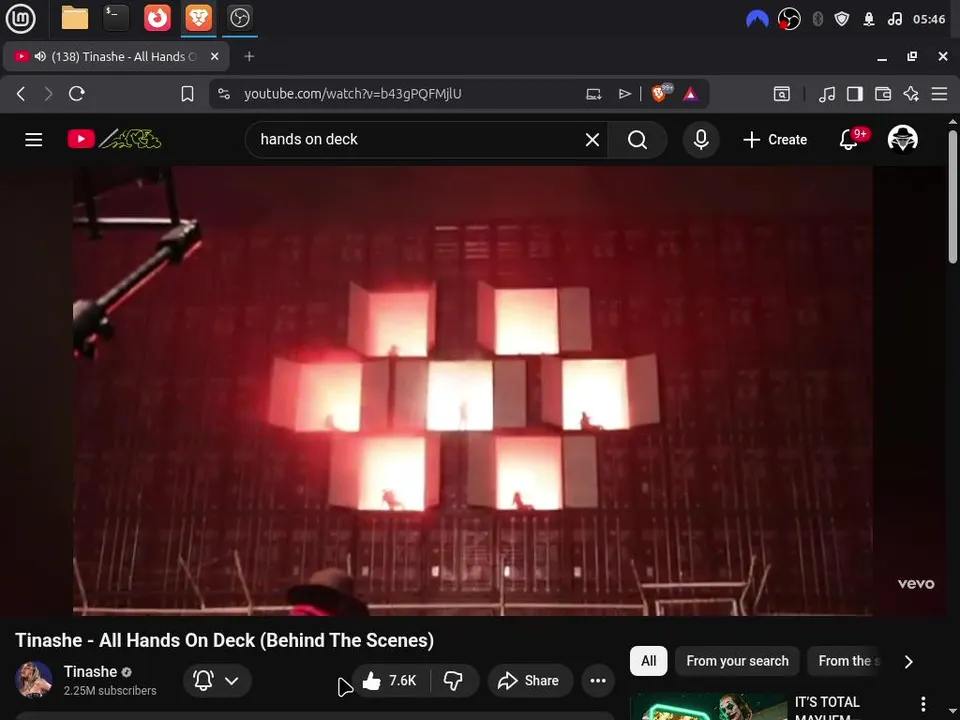Screen dimensions: 960x720
Task: Start voice search with microphone
Action: (701, 140)
